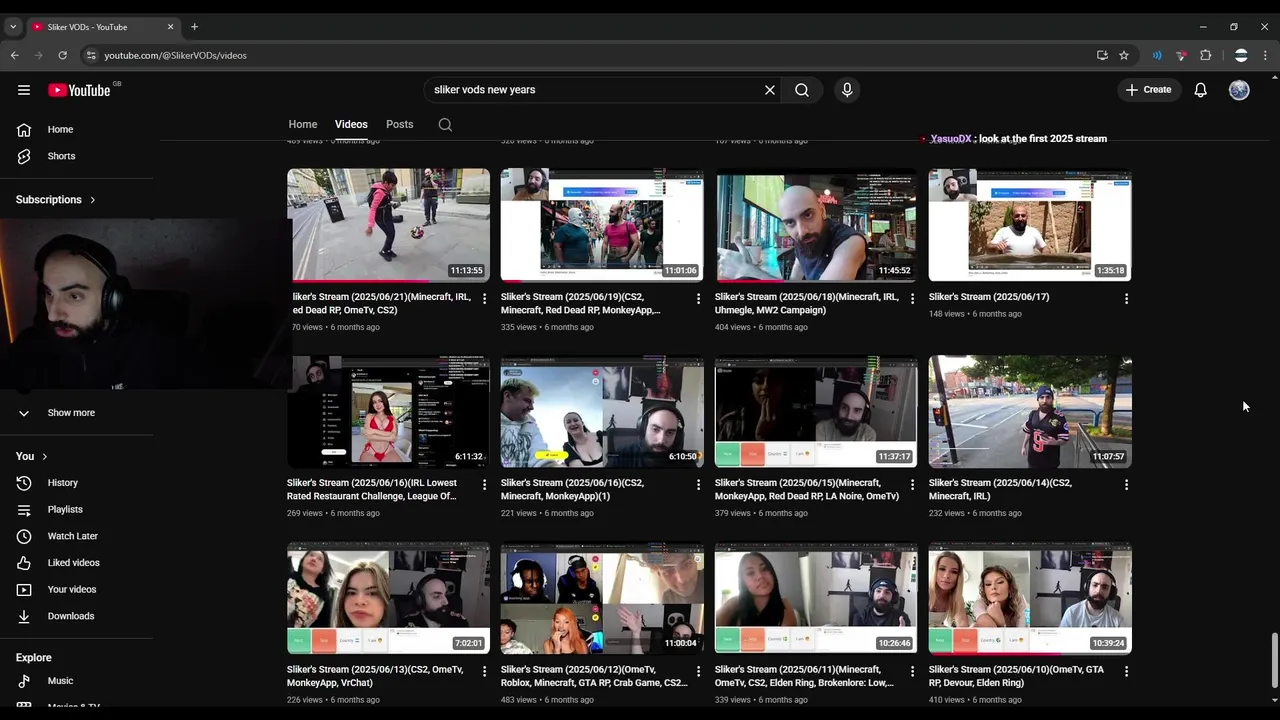Select the channel Videos tab
Viewport: 1280px width, 720px height.
click(x=351, y=124)
